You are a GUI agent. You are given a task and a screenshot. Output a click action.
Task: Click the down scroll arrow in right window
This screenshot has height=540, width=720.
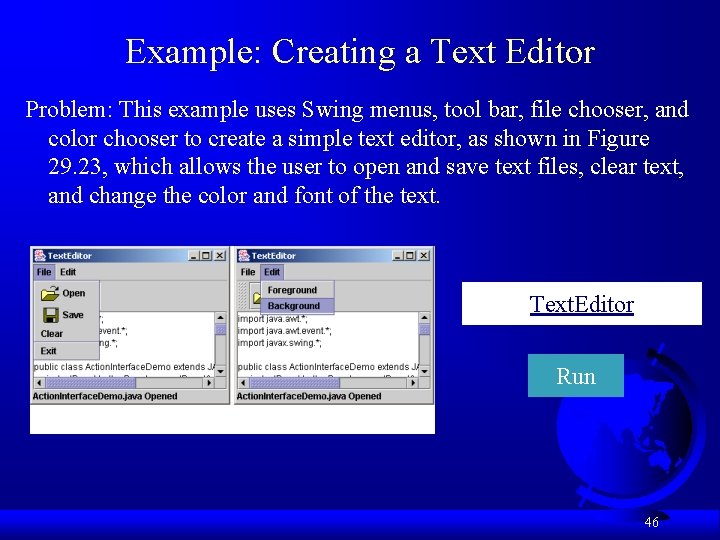pyautogui.click(x=424, y=371)
